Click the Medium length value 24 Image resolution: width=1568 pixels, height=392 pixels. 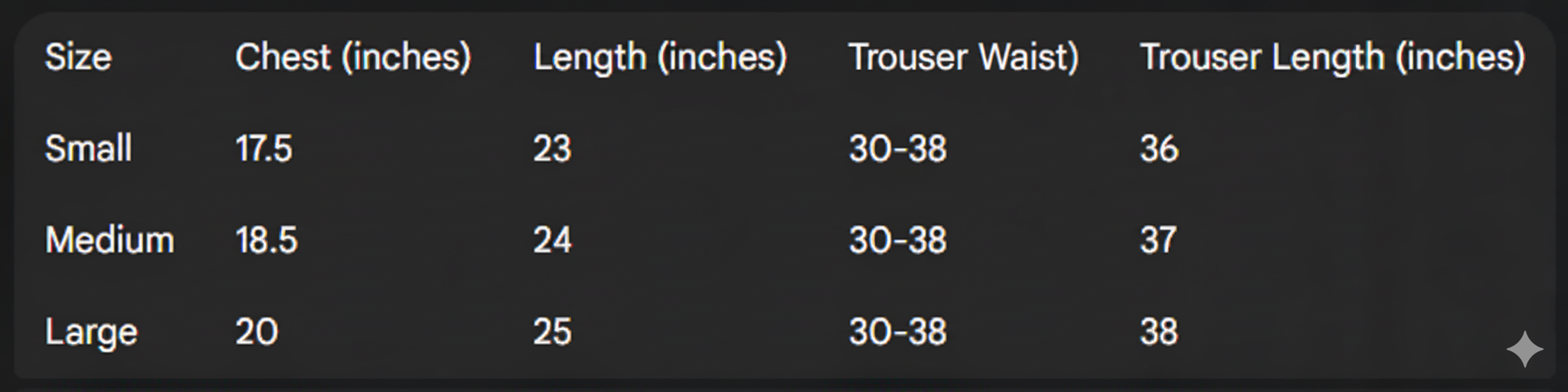[552, 240]
